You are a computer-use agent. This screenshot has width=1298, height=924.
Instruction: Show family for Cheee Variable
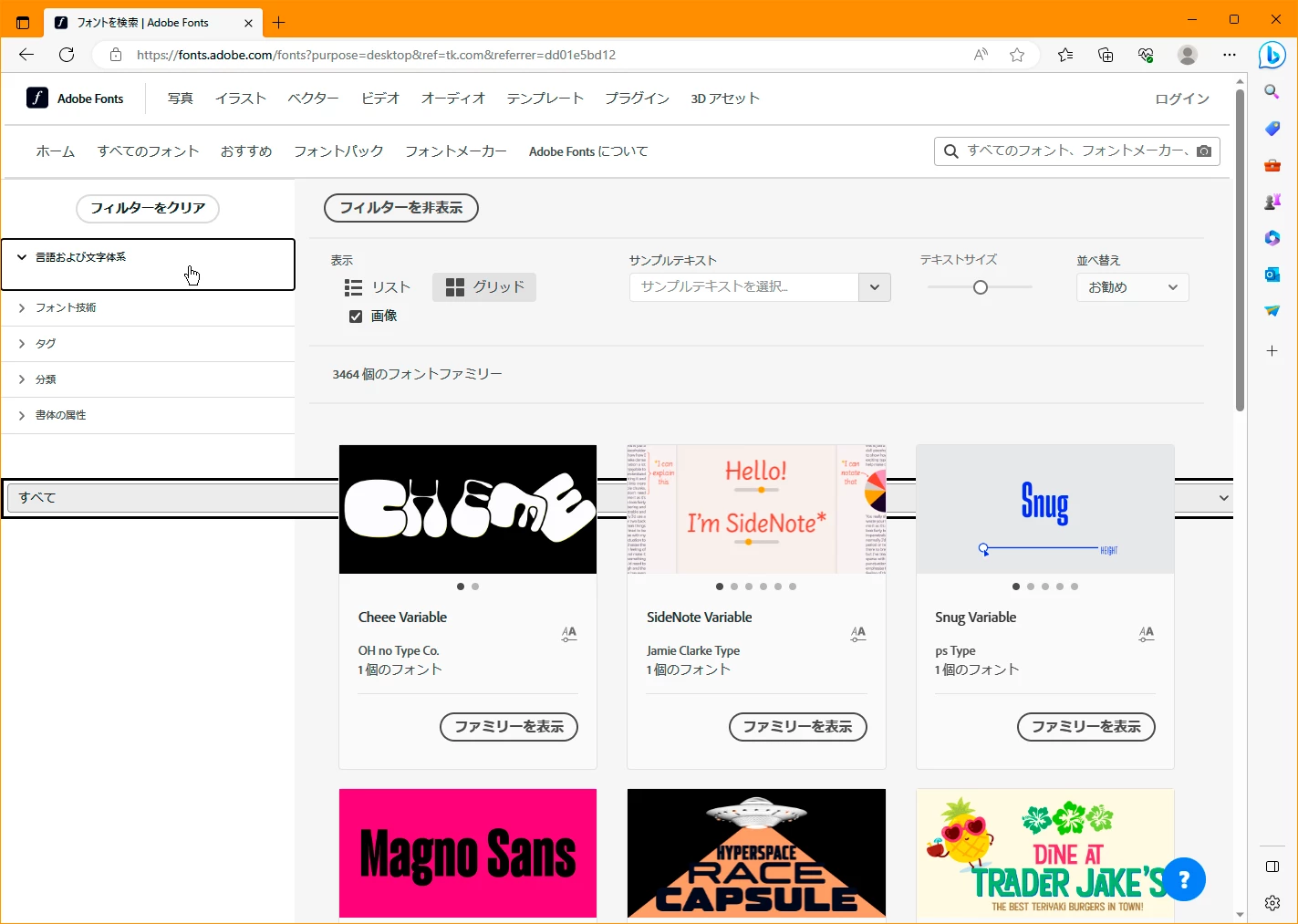click(509, 727)
